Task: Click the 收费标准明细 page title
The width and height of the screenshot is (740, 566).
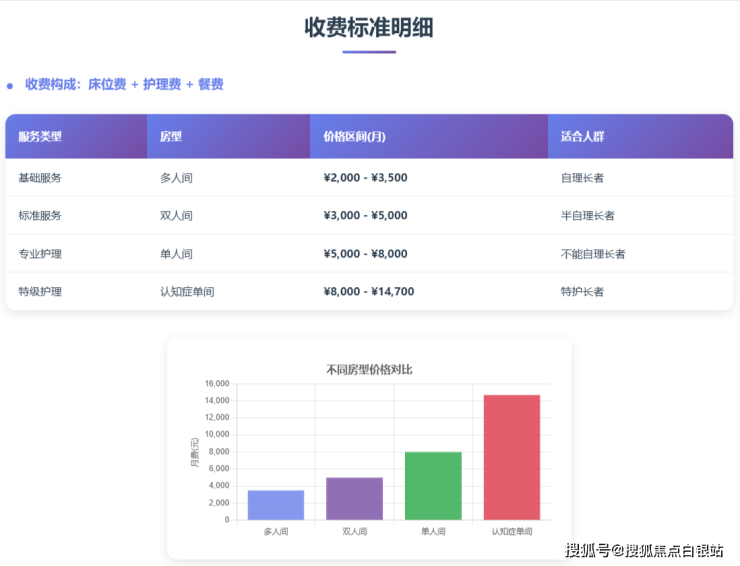Action: click(369, 27)
